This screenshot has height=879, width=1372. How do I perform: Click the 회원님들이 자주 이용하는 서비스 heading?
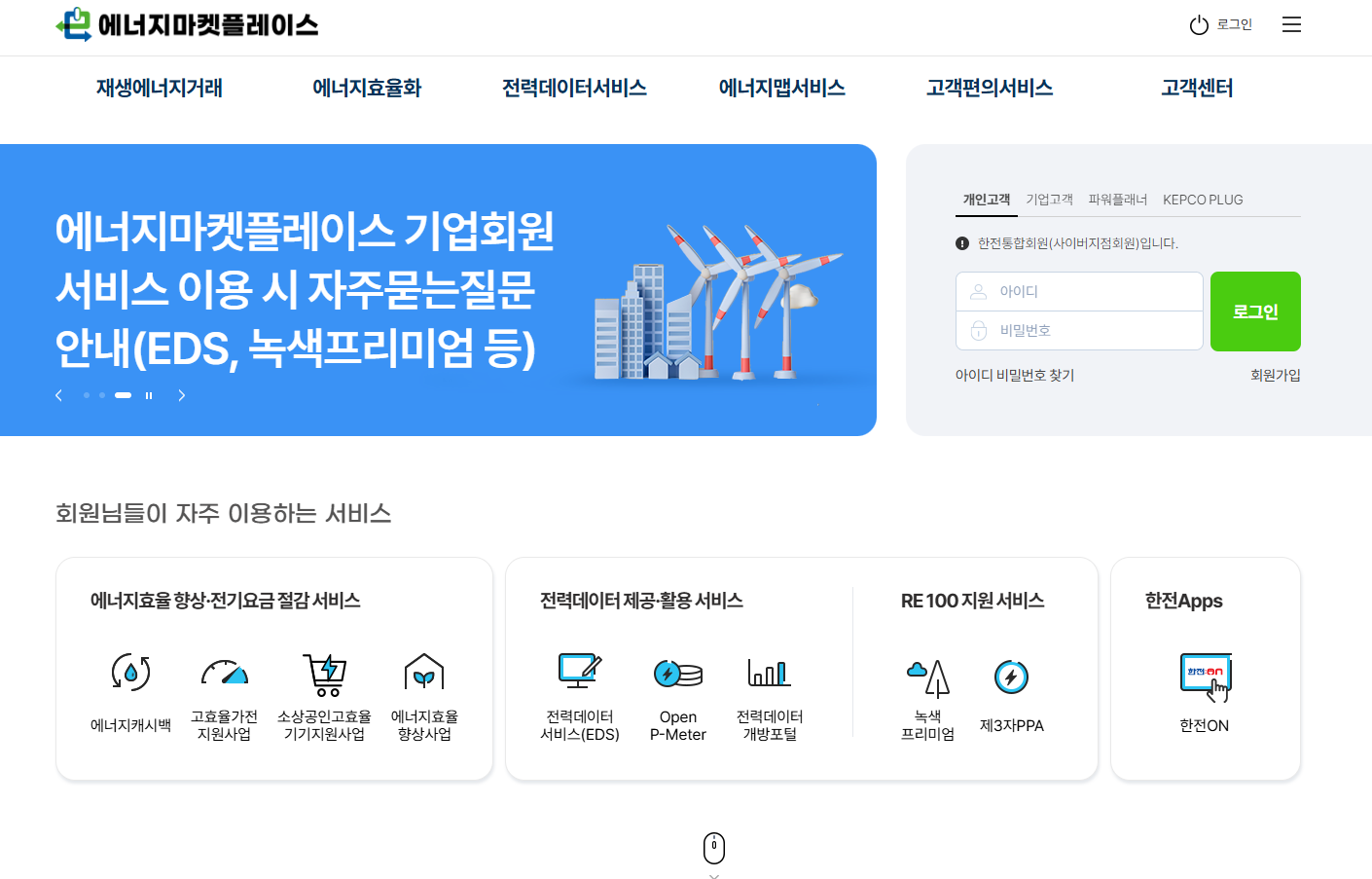[224, 513]
